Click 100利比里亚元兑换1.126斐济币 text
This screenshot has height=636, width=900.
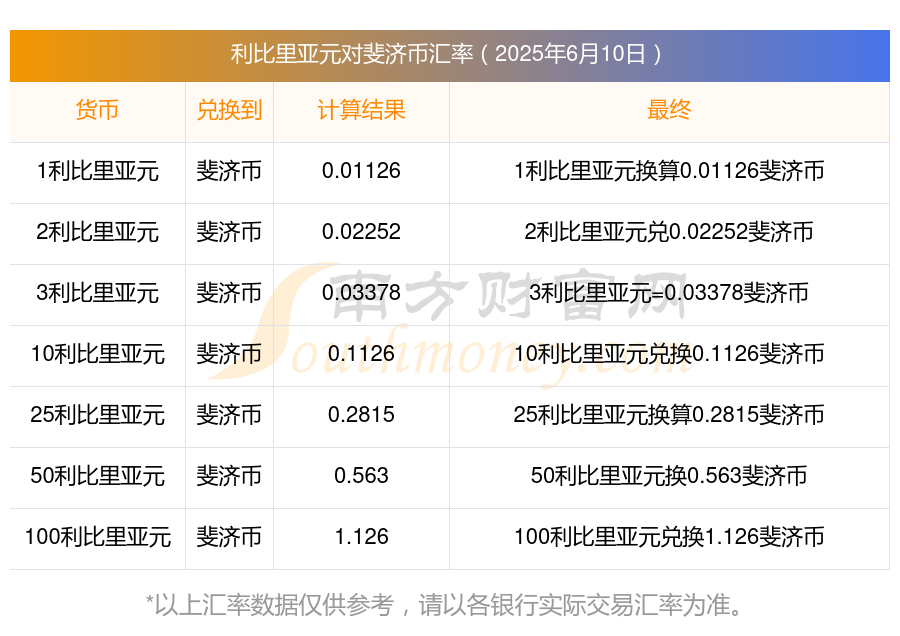tap(669, 537)
